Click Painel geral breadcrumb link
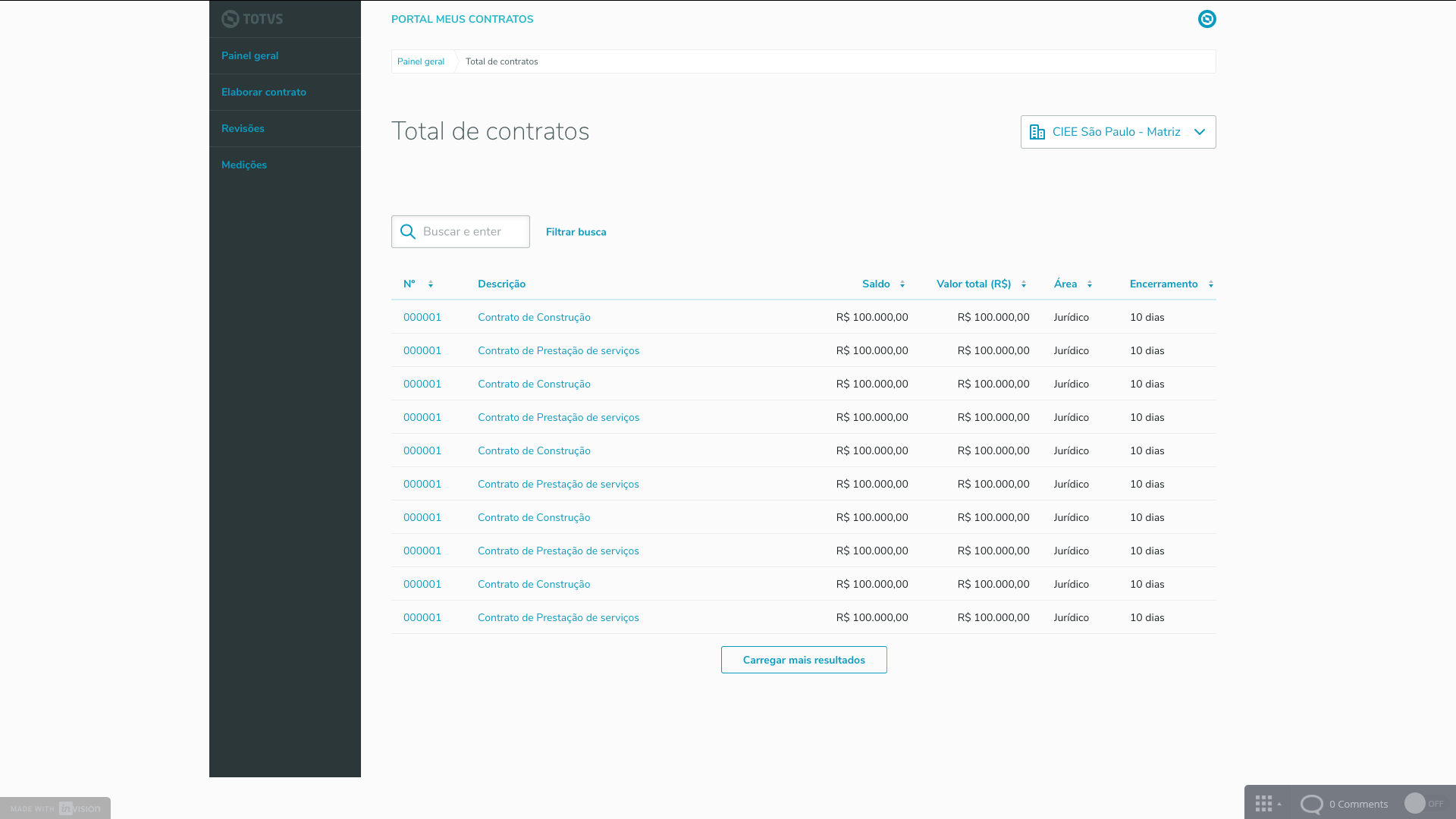This screenshot has width=1456, height=819. coord(421,61)
